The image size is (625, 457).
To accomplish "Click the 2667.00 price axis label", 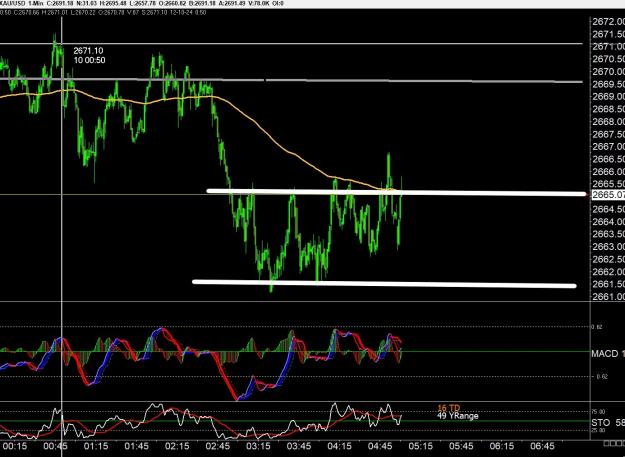I will 609,146.
